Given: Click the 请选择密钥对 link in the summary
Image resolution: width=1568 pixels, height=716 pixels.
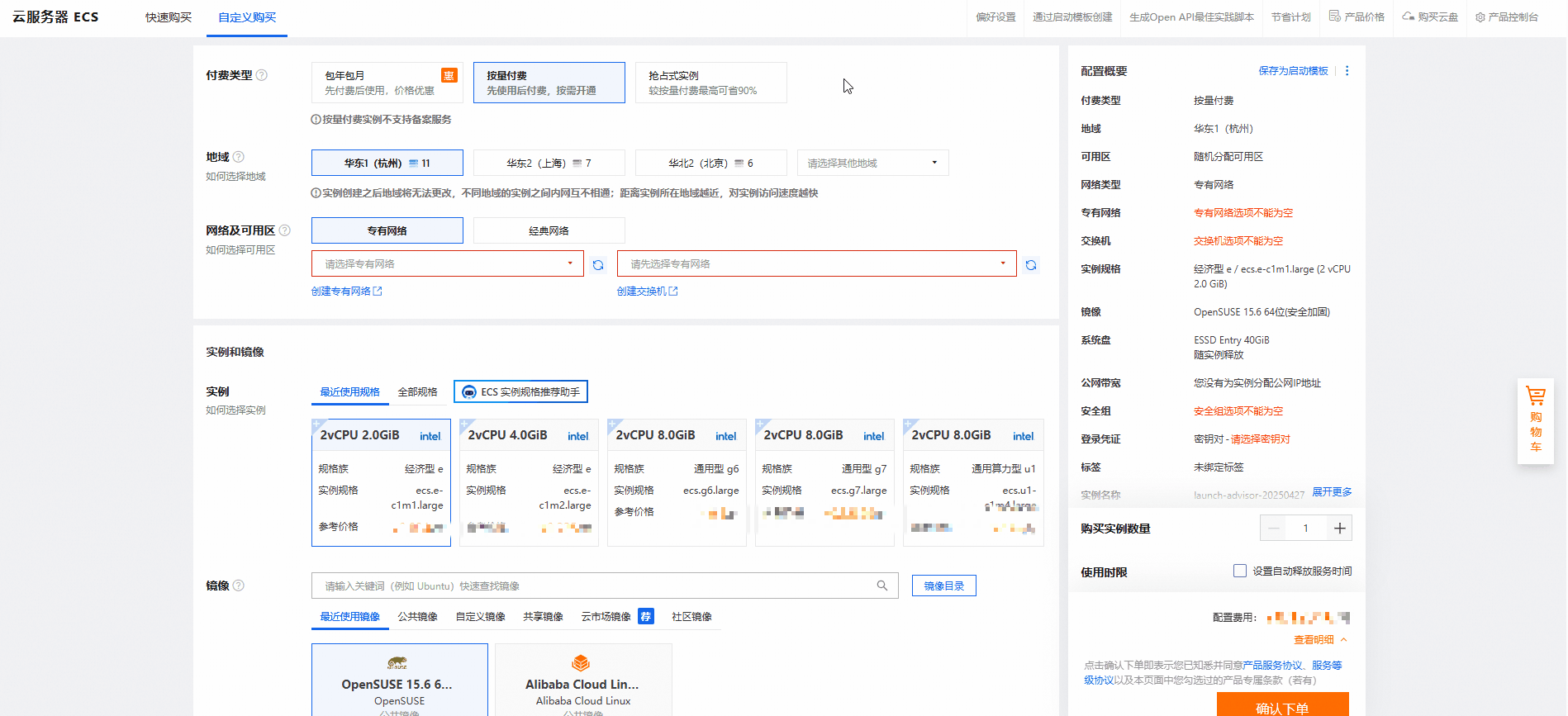Looking at the screenshot, I should point(1261,439).
